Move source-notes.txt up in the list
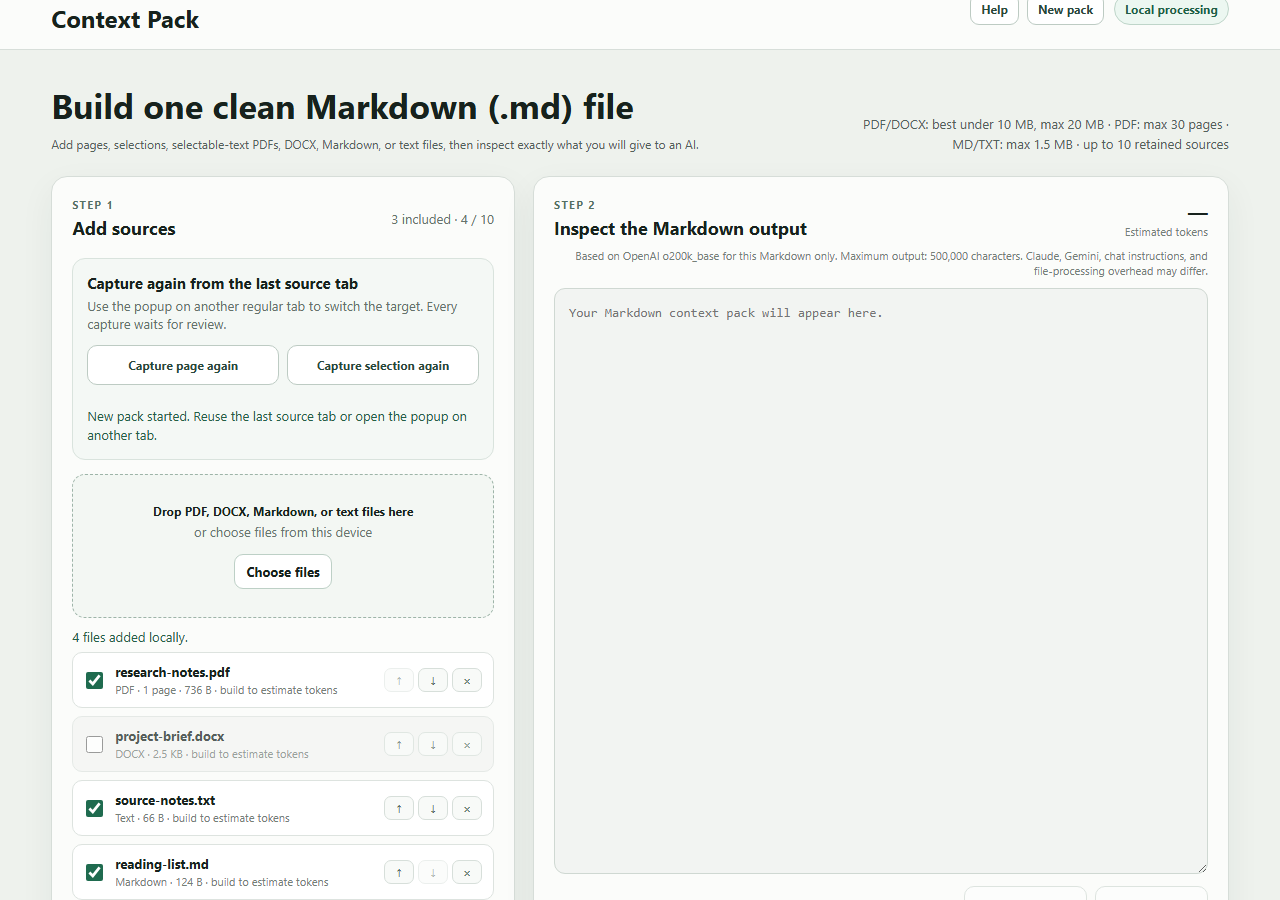 tap(399, 808)
